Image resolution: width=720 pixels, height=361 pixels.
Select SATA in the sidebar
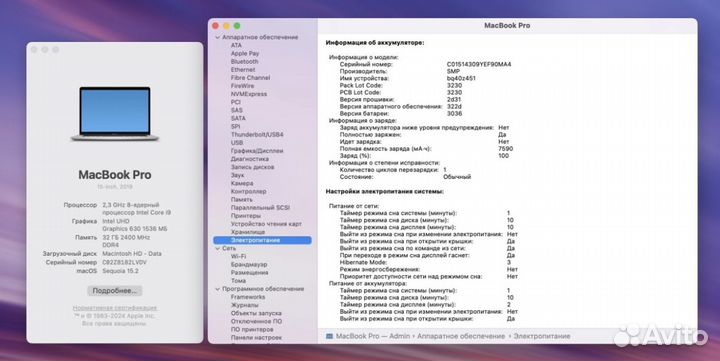pos(238,118)
